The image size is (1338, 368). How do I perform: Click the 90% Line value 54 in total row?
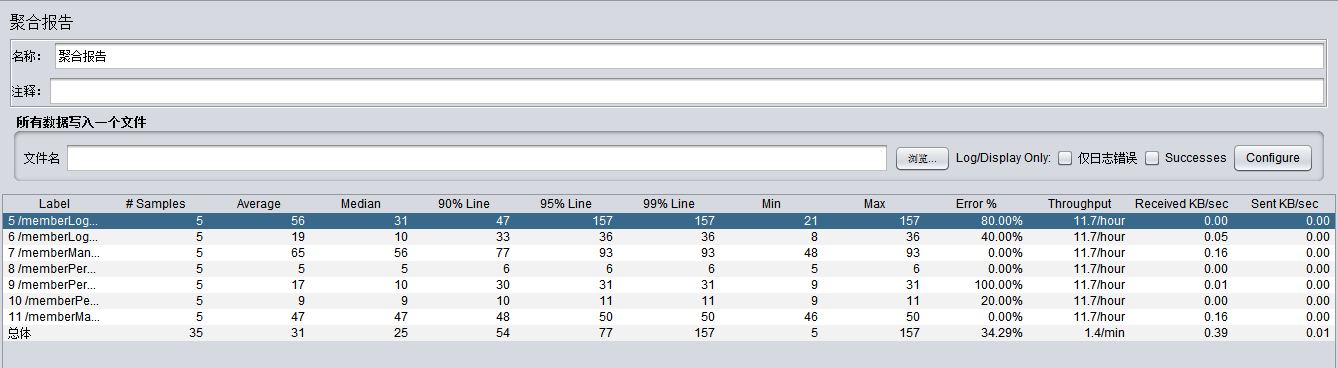[x=503, y=333]
